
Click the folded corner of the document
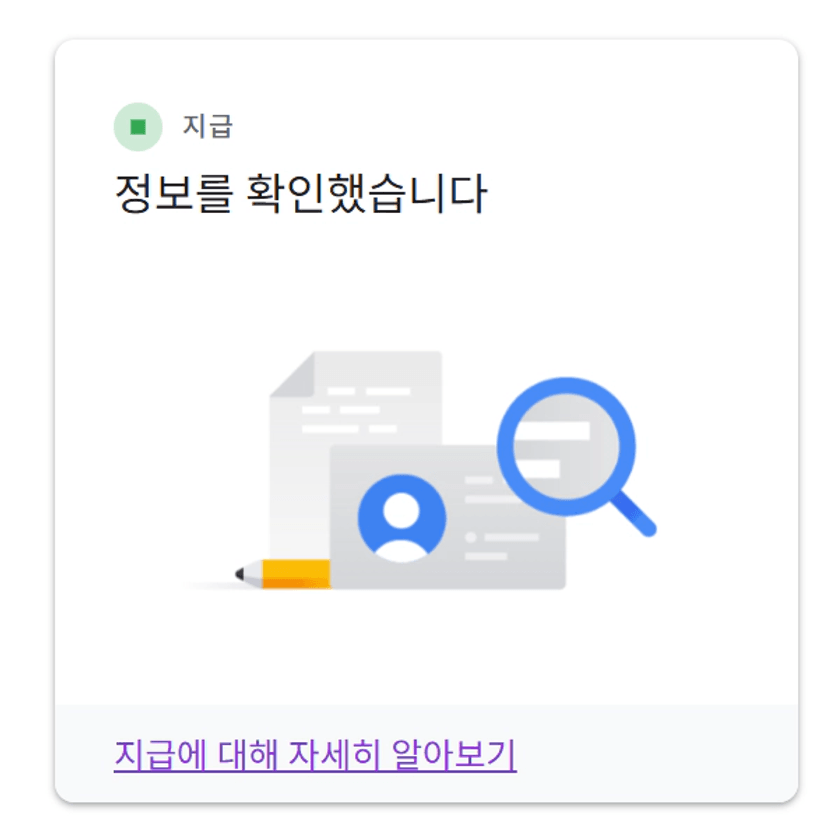pyautogui.click(x=292, y=374)
